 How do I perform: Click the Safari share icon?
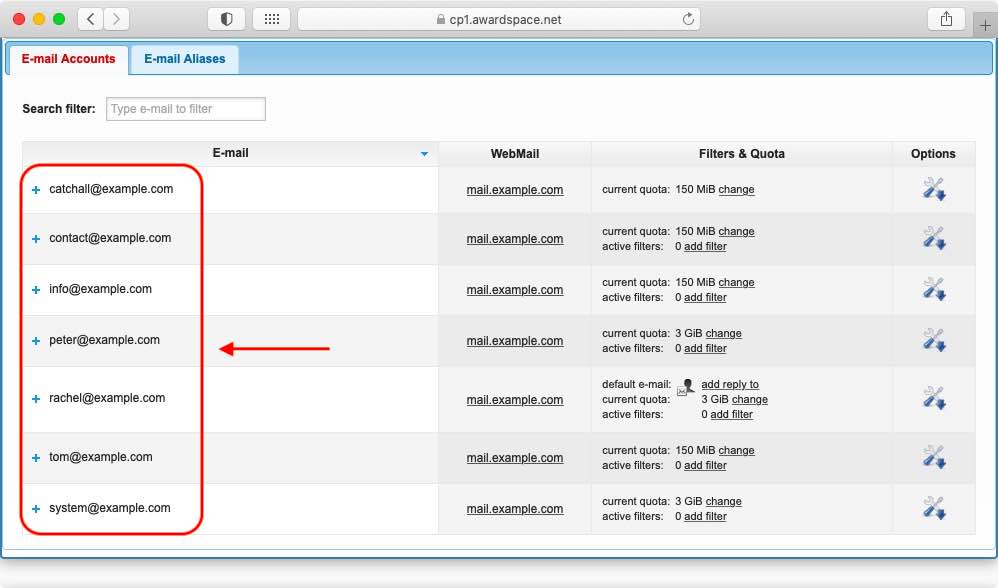946,18
